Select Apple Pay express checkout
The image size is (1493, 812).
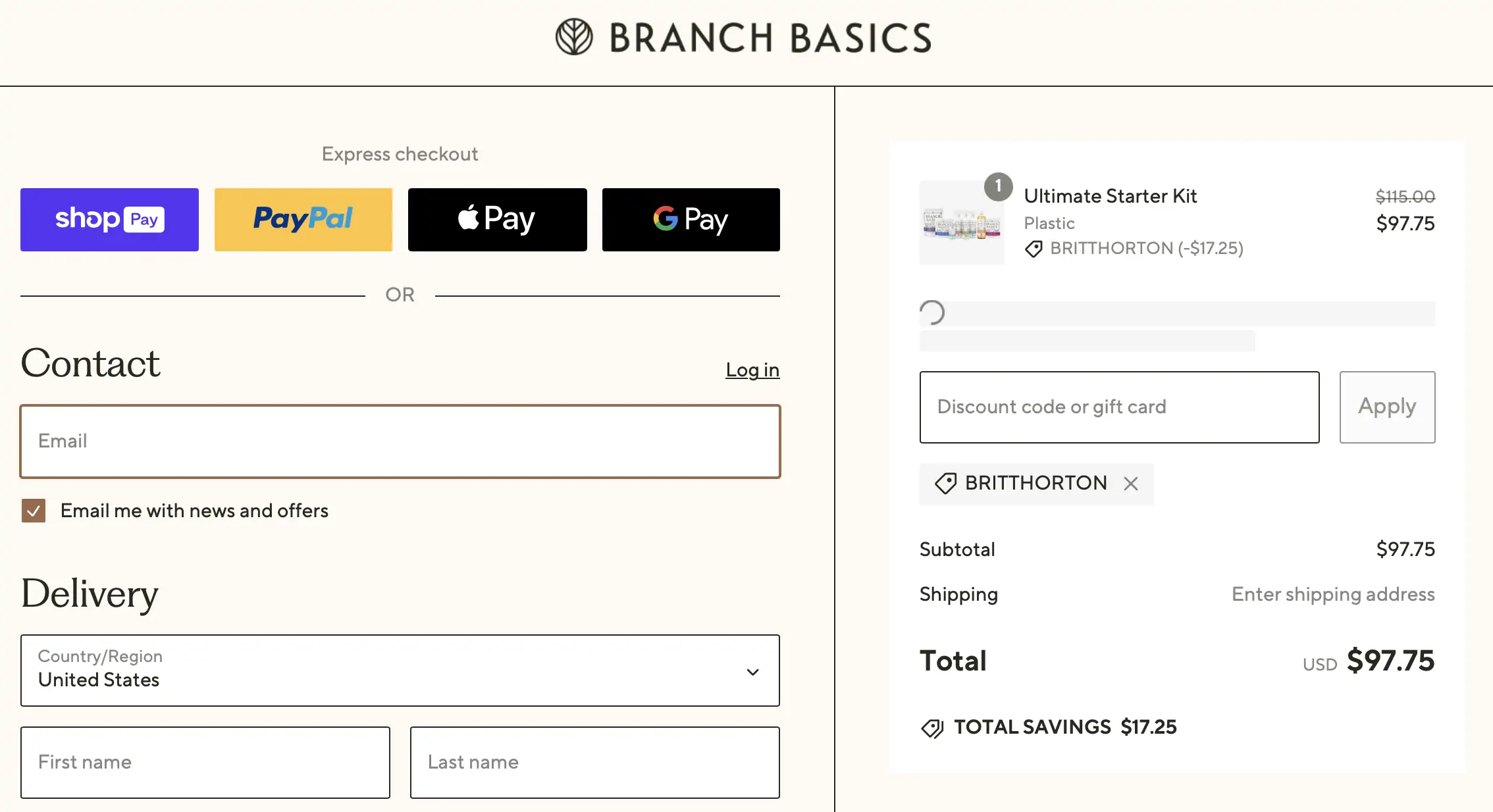click(x=498, y=220)
